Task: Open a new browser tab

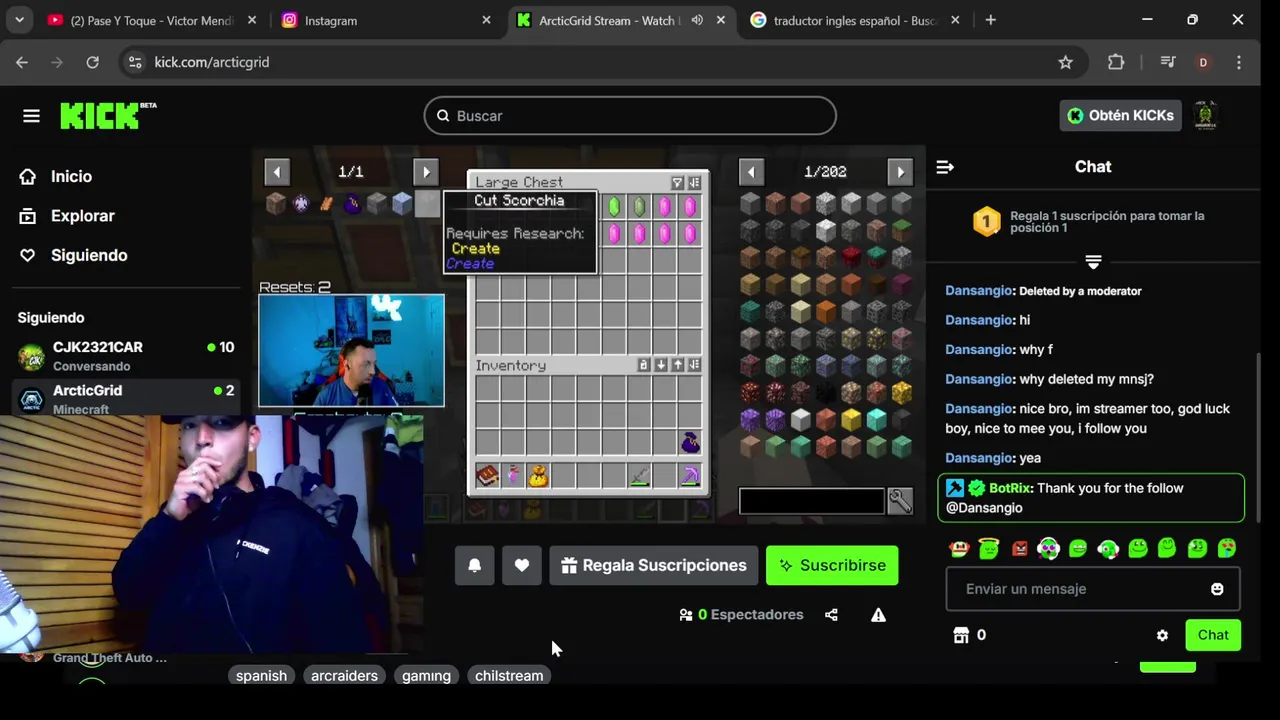Action: click(990, 20)
